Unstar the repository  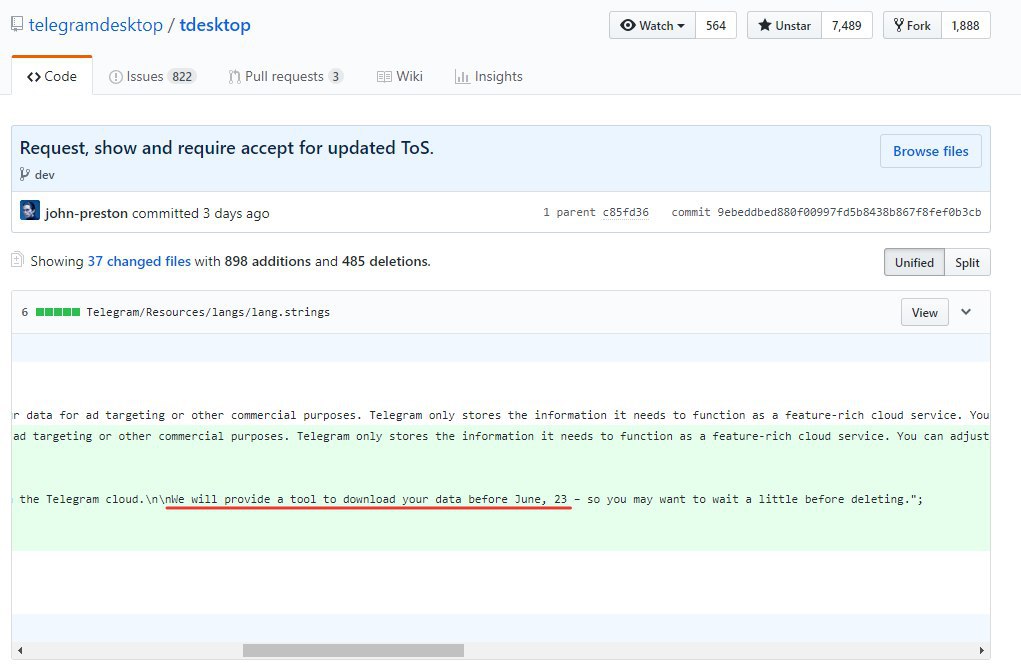(785, 25)
